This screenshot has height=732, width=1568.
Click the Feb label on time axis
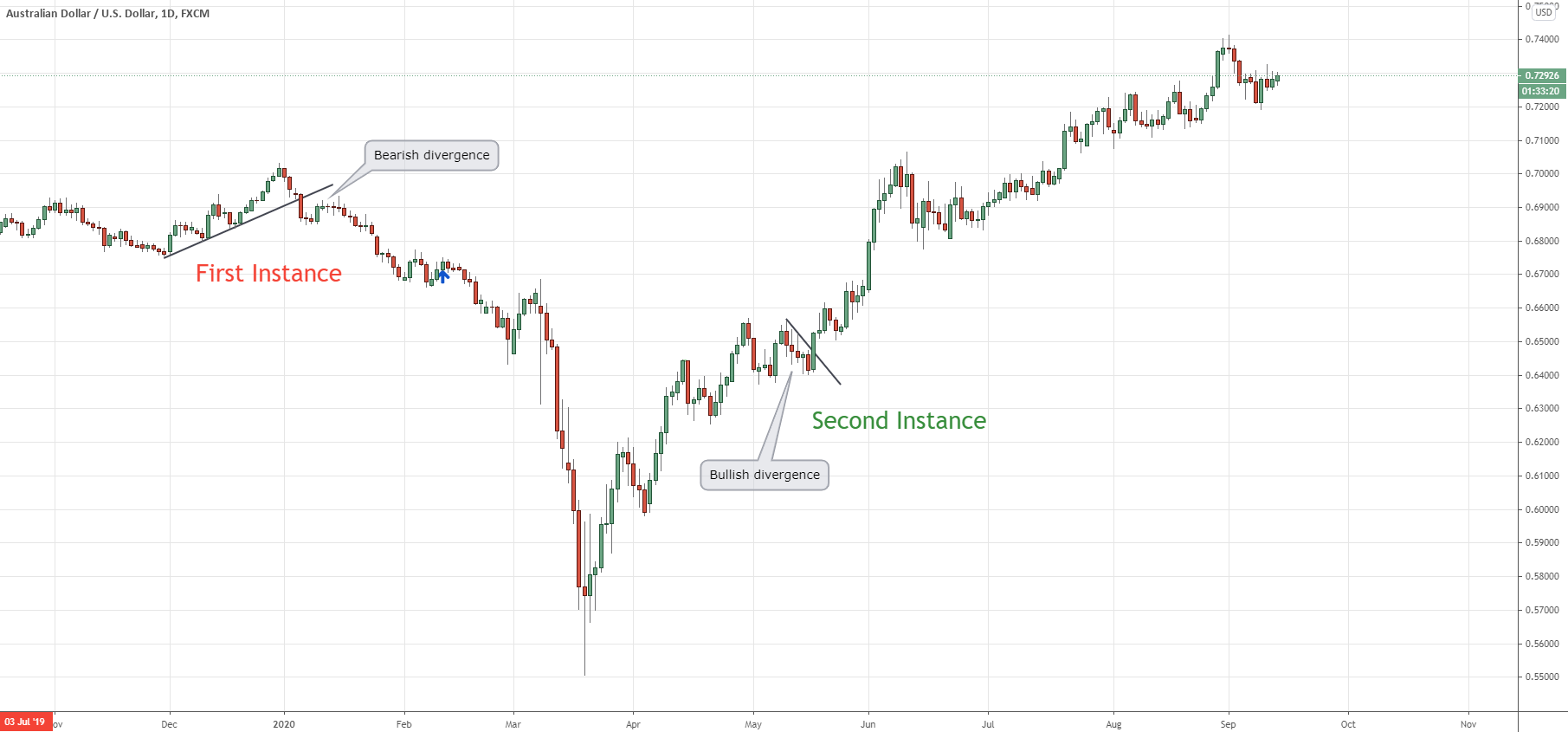(403, 724)
